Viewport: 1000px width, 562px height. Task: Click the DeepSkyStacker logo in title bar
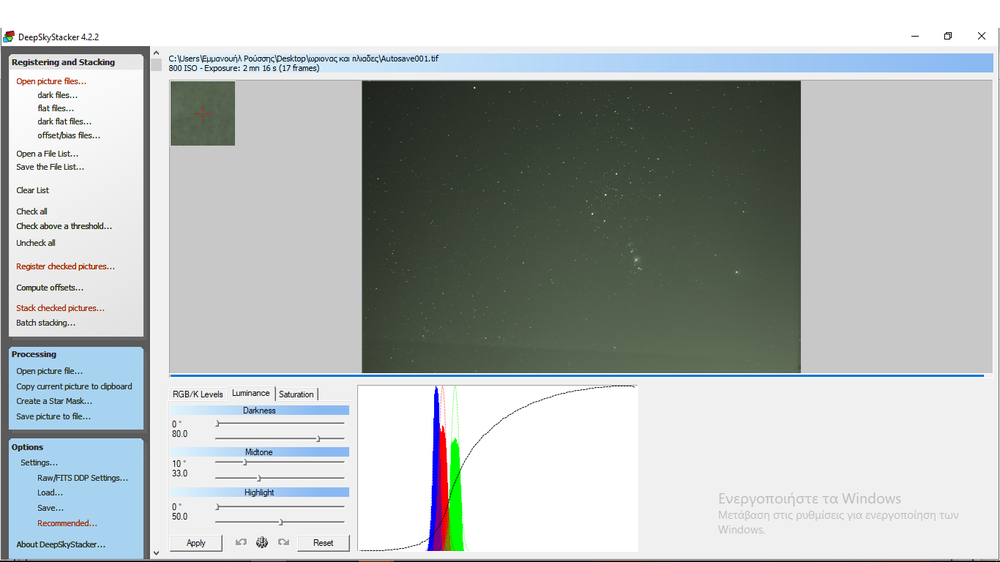[x=9, y=37]
